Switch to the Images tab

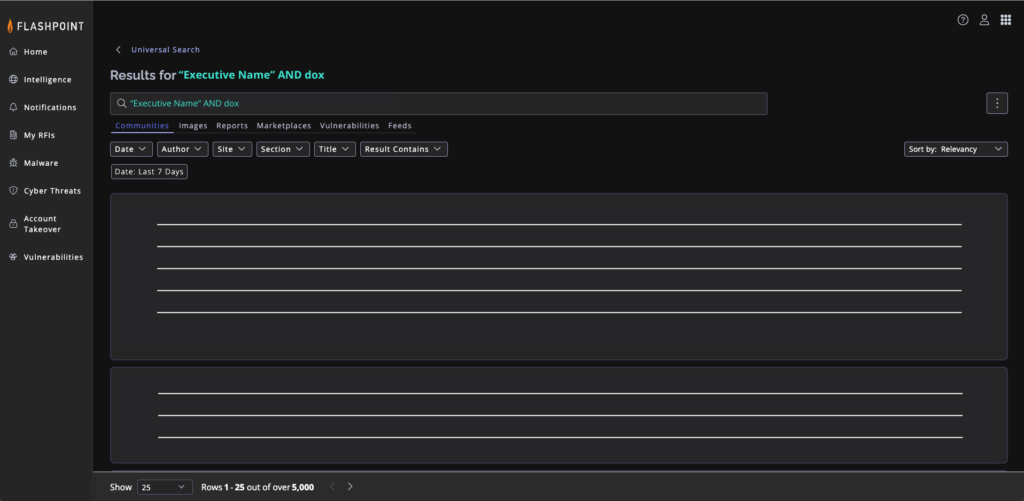click(193, 125)
